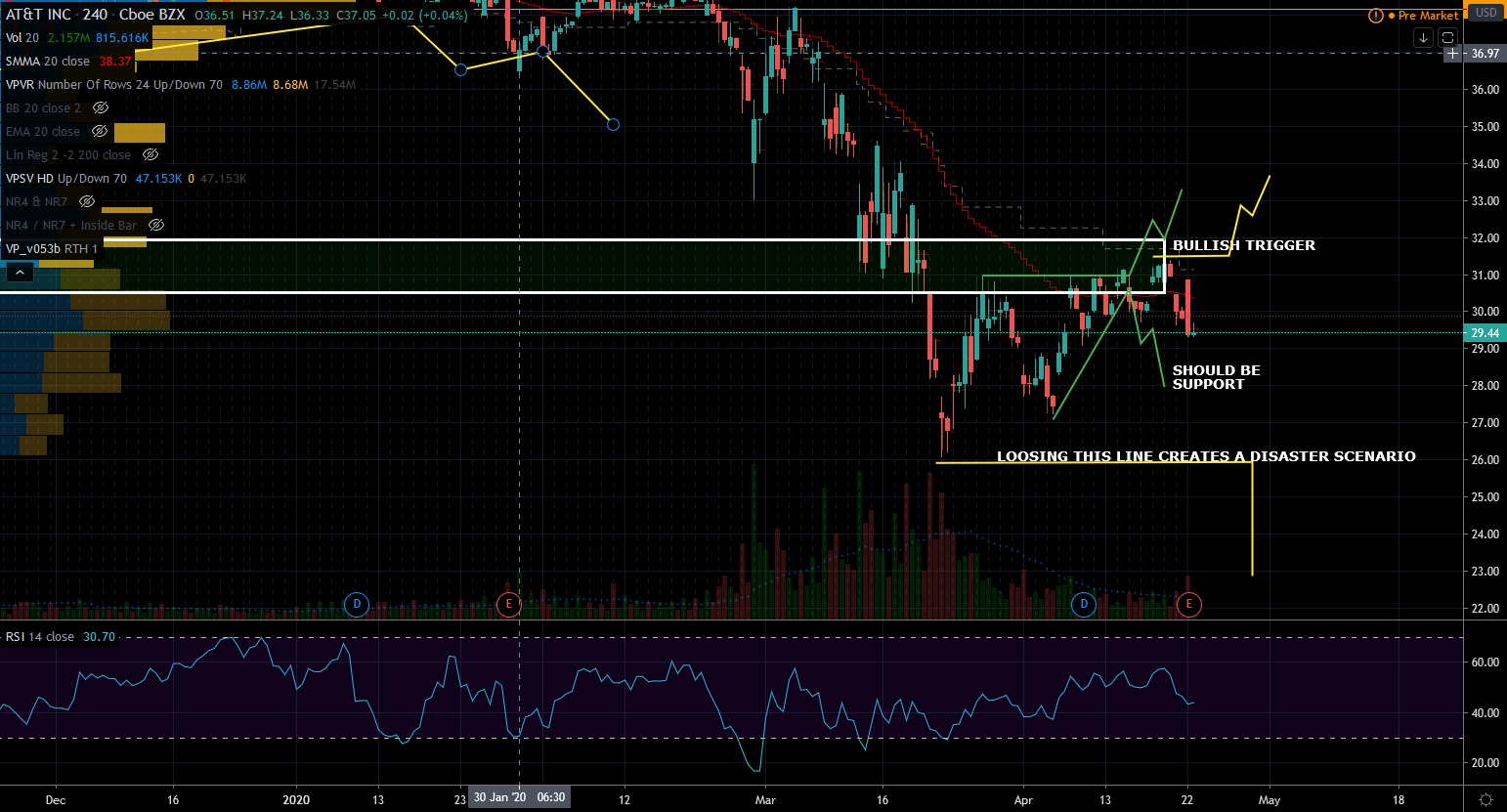Open the USD currency selector
This screenshot has width=1507, height=812.
pyautogui.click(x=1485, y=13)
